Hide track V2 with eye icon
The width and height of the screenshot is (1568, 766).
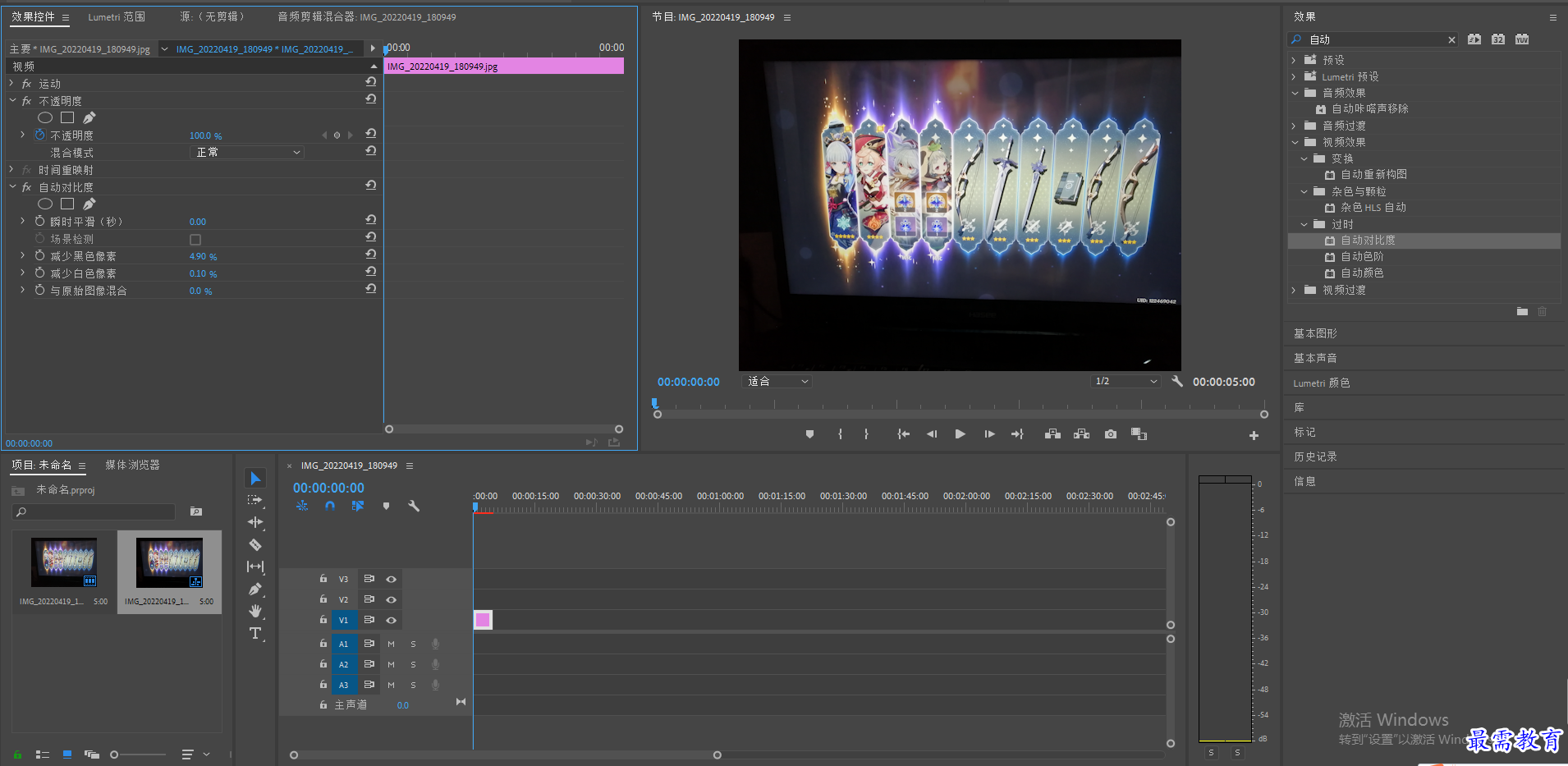pyautogui.click(x=392, y=600)
